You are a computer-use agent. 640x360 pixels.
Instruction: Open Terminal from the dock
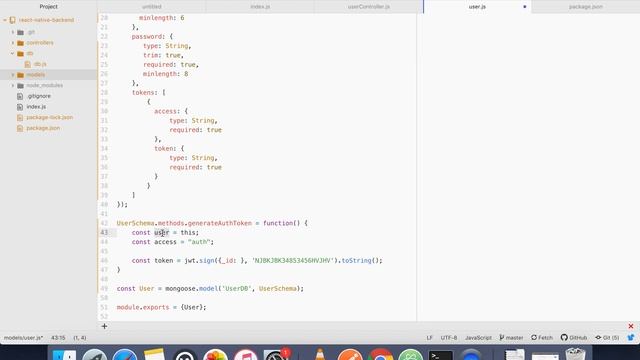coord(441,355)
